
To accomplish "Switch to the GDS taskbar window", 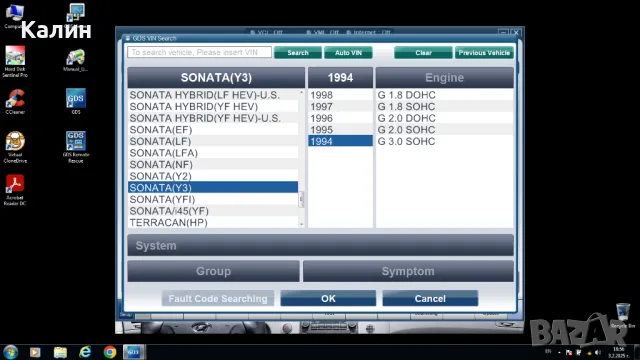I will [x=134, y=352].
